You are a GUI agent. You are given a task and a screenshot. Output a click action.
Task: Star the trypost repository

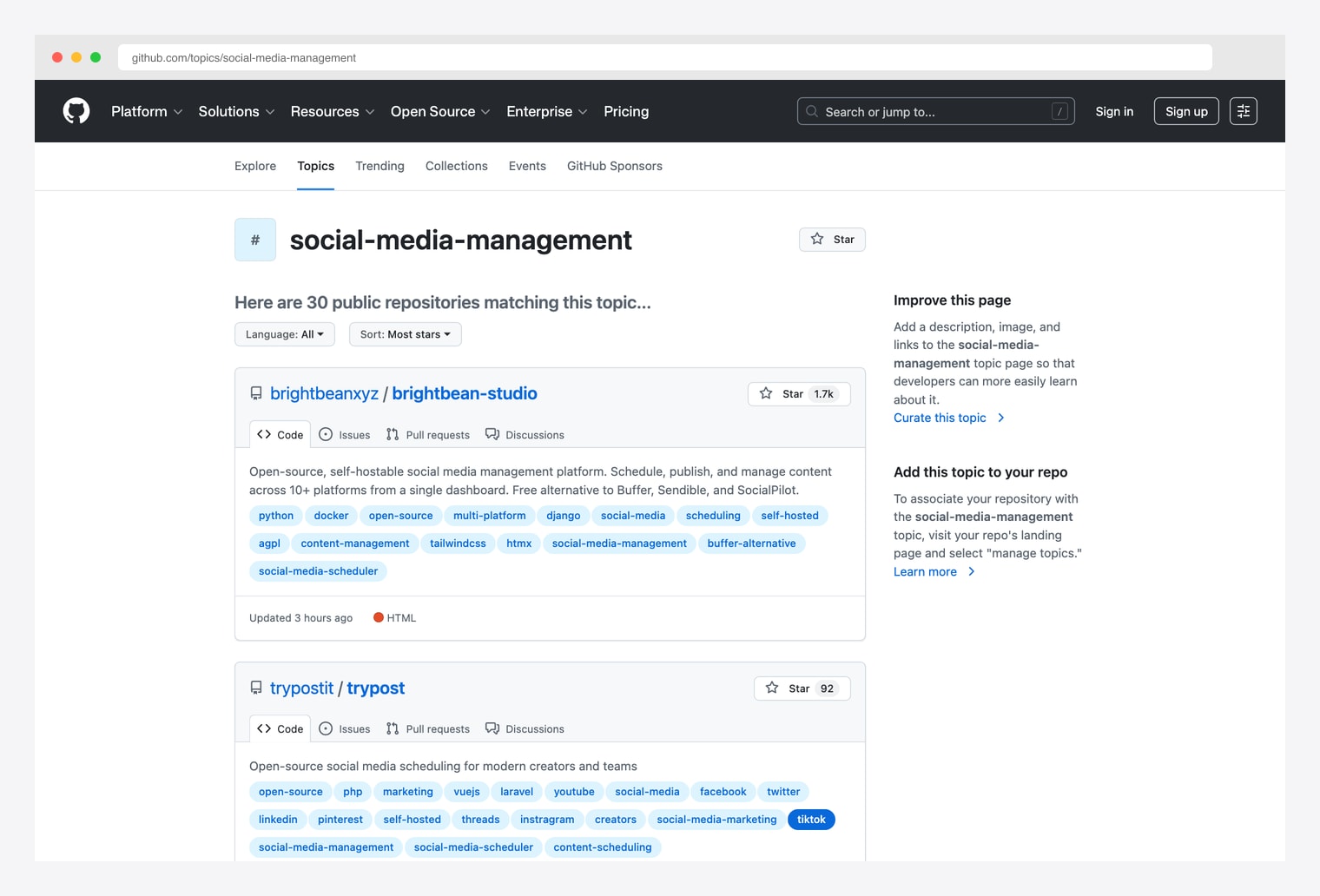802,688
